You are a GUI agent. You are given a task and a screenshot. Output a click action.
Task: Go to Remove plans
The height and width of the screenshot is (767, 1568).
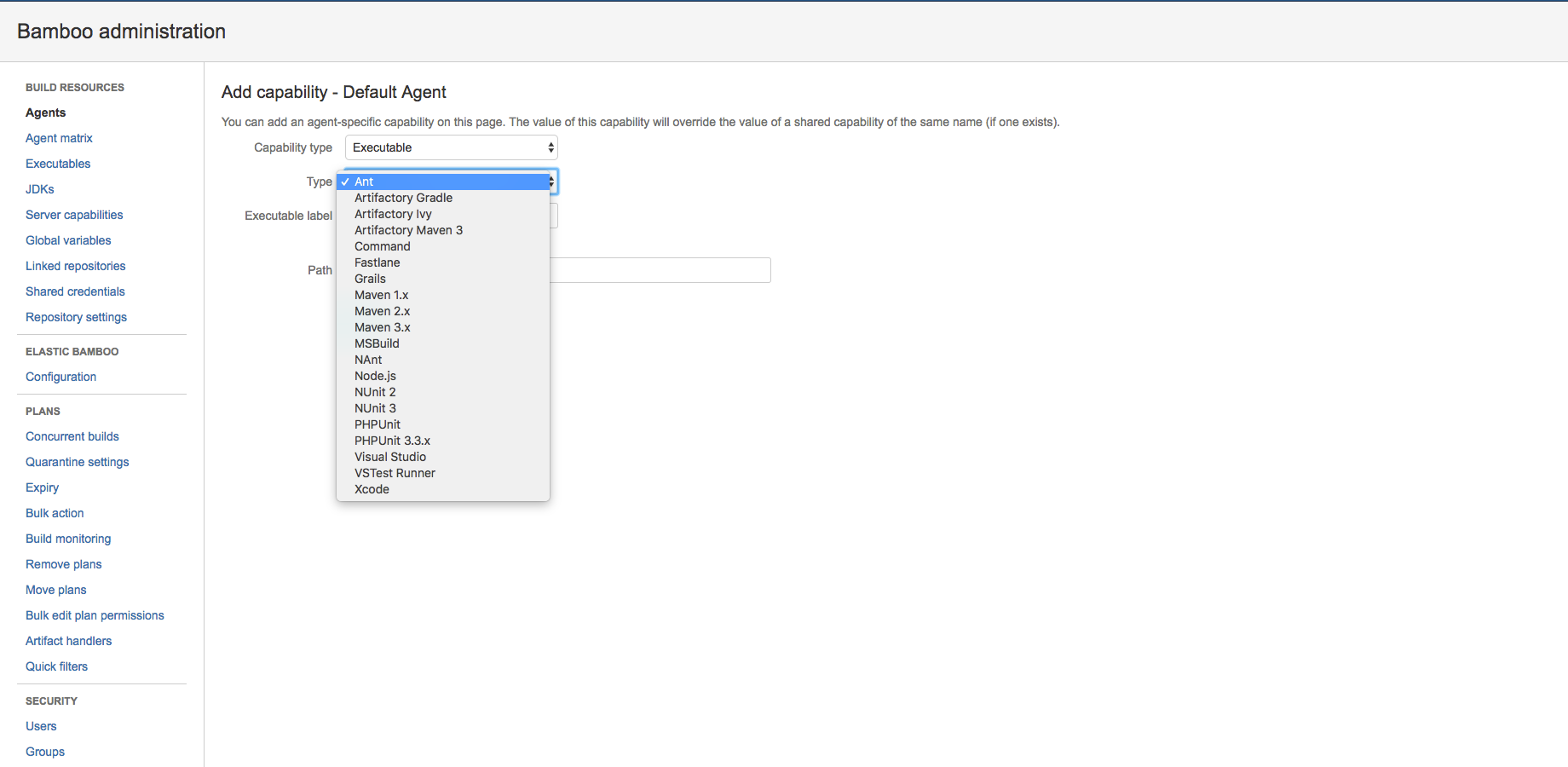click(64, 564)
